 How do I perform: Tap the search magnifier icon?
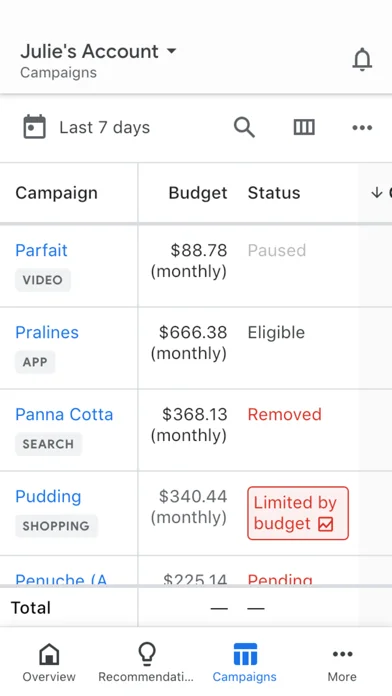[244, 128]
